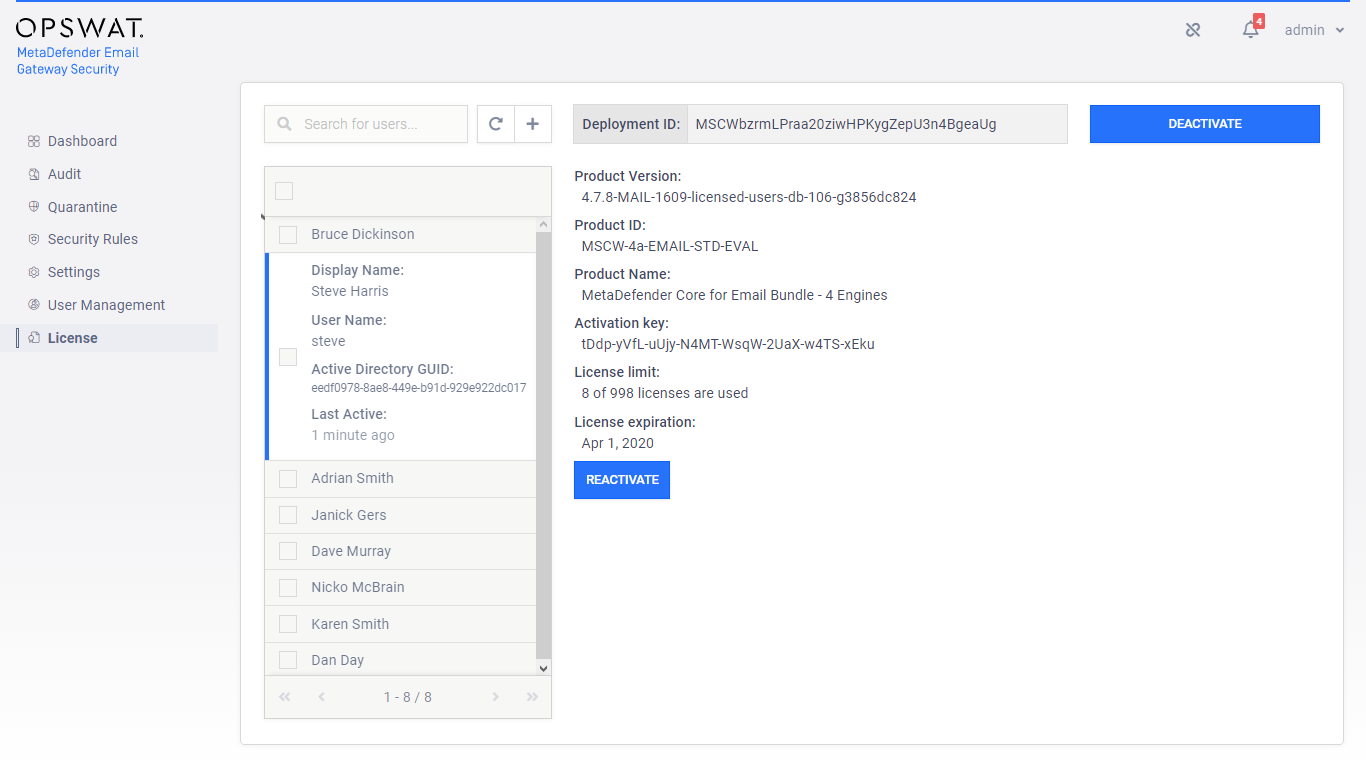Open the admin account dropdown

tap(1314, 30)
